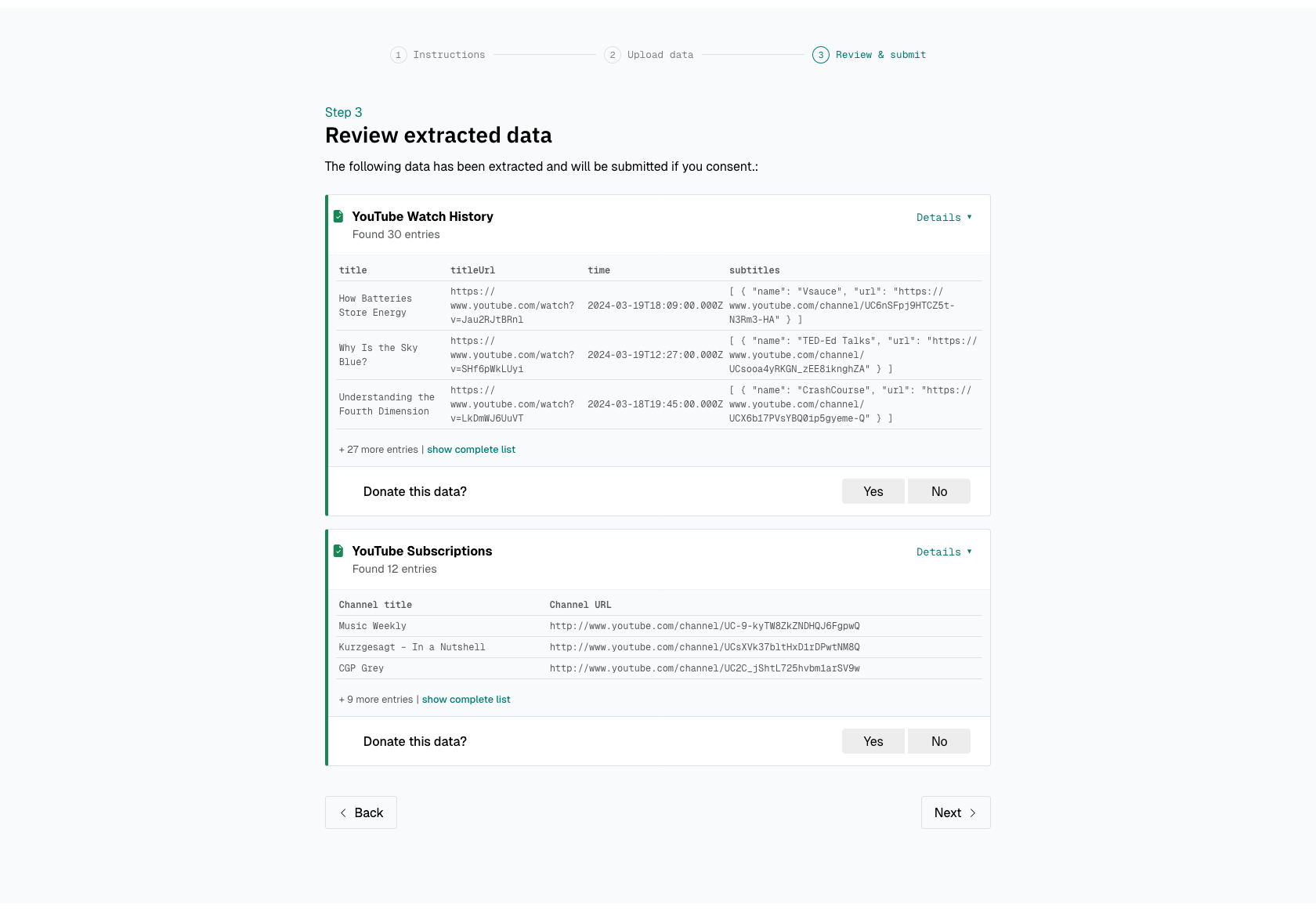Screen dimensions: 1316x919
Task: Click the watch URL ending v=Jau2RJtBRnl
Action: tap(512, 306)
